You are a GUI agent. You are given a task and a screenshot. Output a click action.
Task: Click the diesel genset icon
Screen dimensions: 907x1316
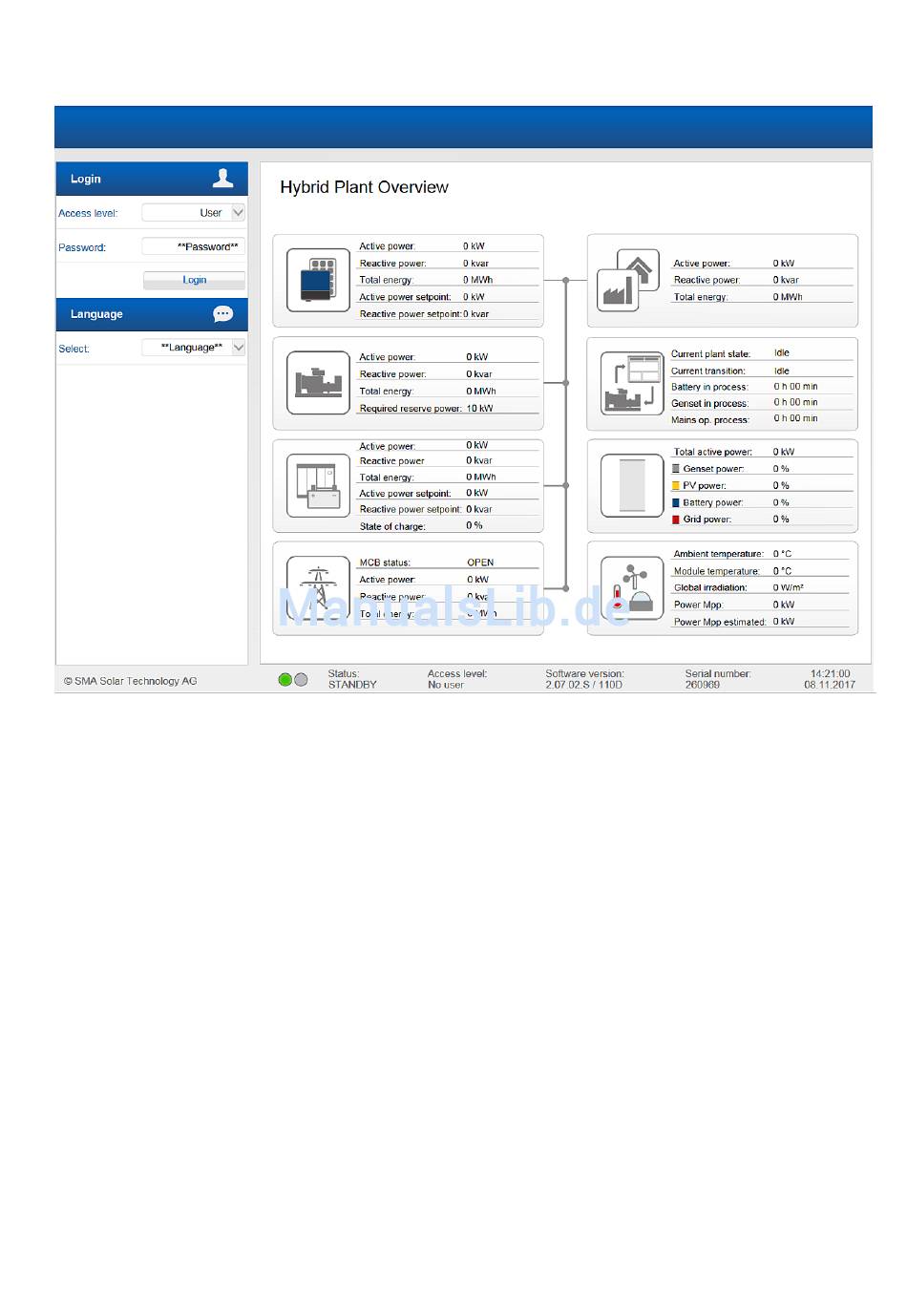[318, 383]
